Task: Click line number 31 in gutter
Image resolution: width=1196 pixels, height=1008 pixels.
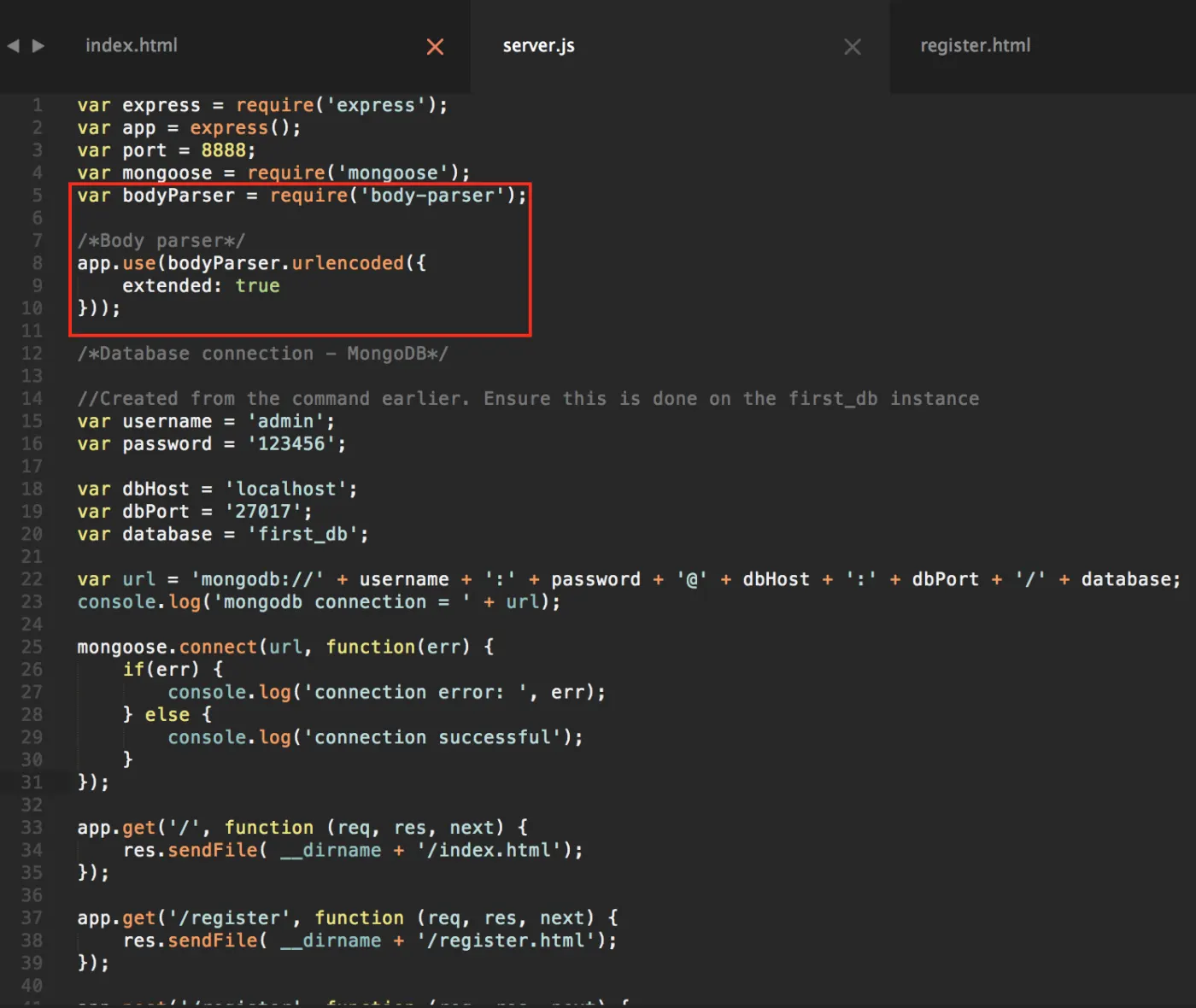Action: [x=32, y=782]
